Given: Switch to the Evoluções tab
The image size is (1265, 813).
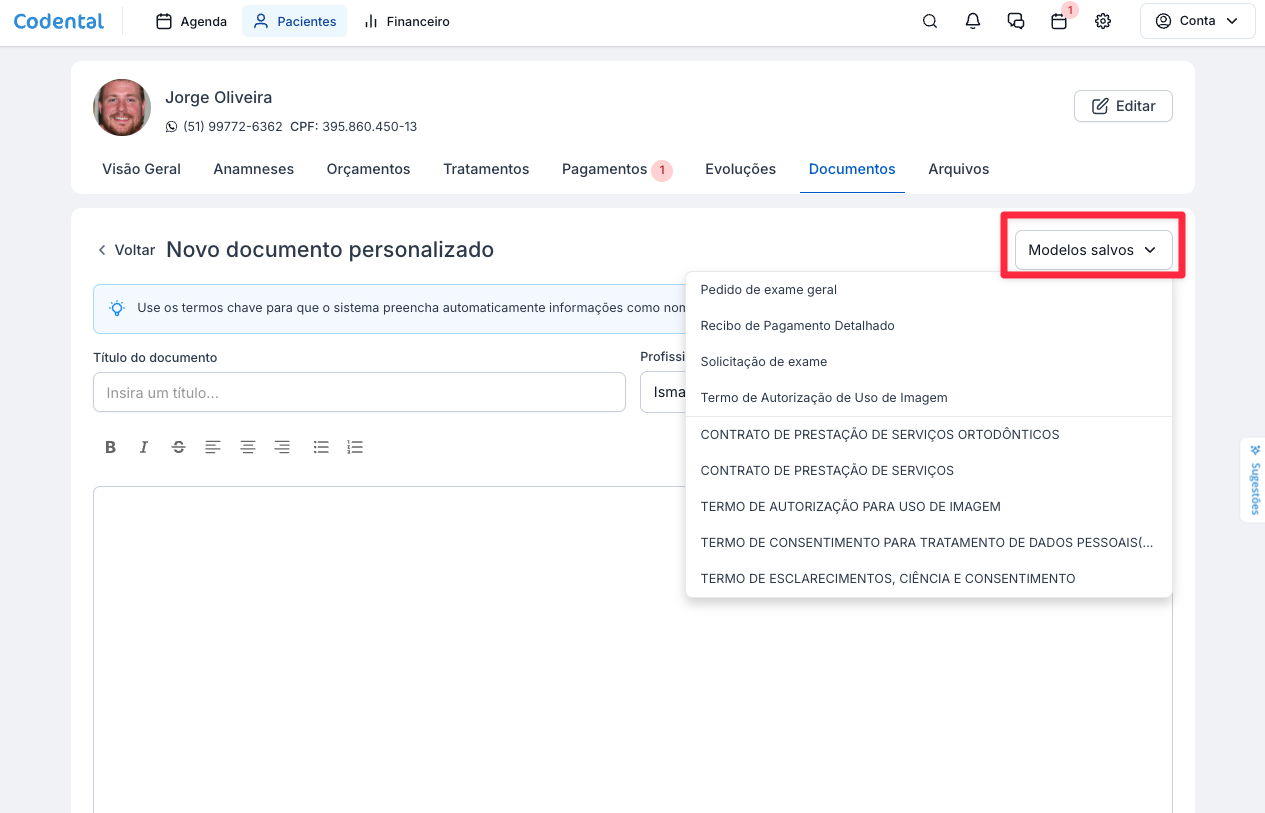Looking at the screenshot, I should (740, 169).
